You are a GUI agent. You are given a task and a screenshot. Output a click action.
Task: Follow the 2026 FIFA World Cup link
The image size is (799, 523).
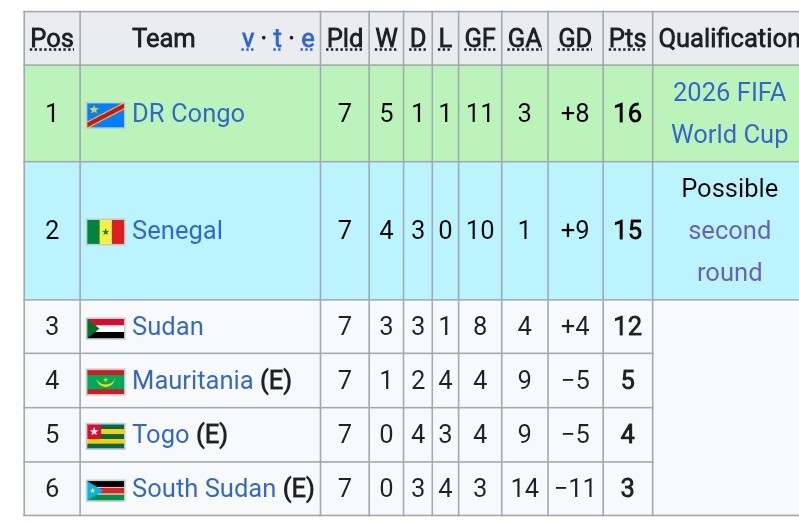[x=729, y=113]
